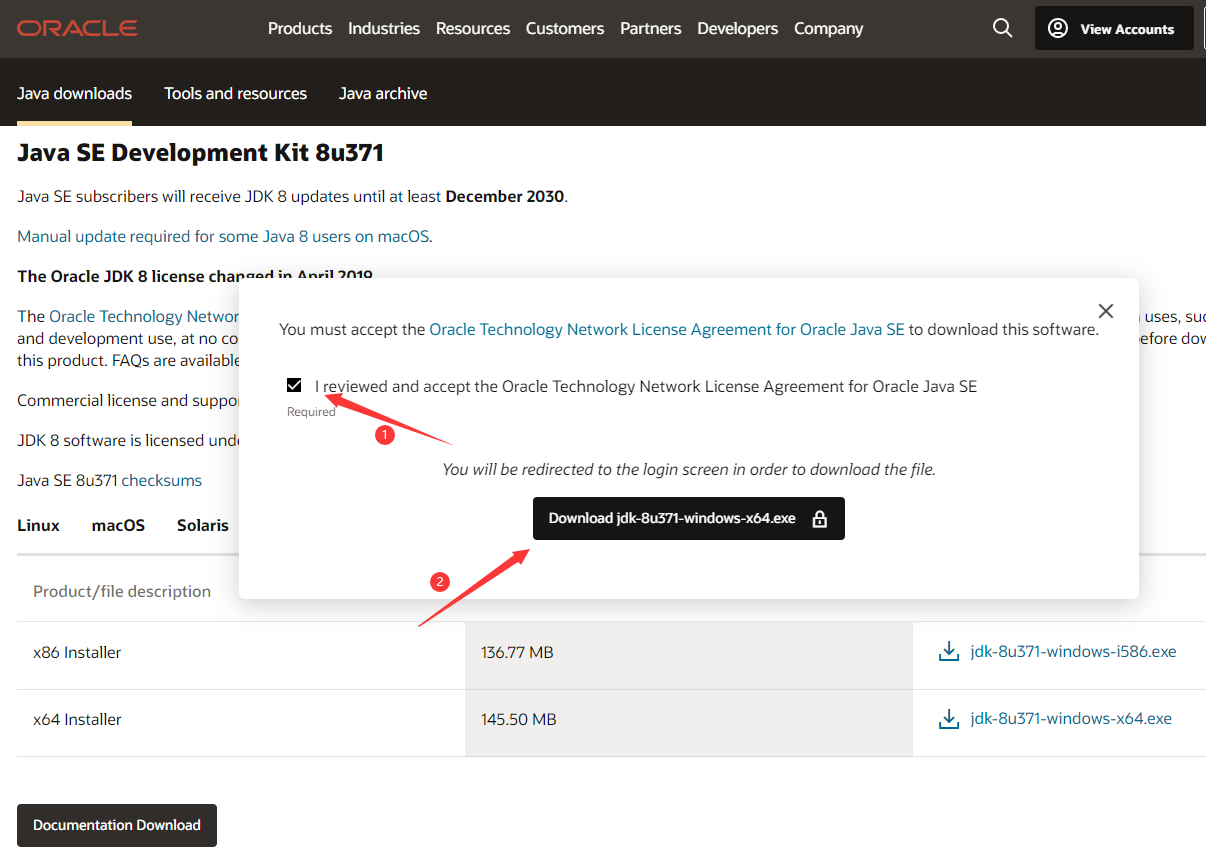Click the Documentation Download button
The height and width of the screenshot is (856, 1206).
117,825
